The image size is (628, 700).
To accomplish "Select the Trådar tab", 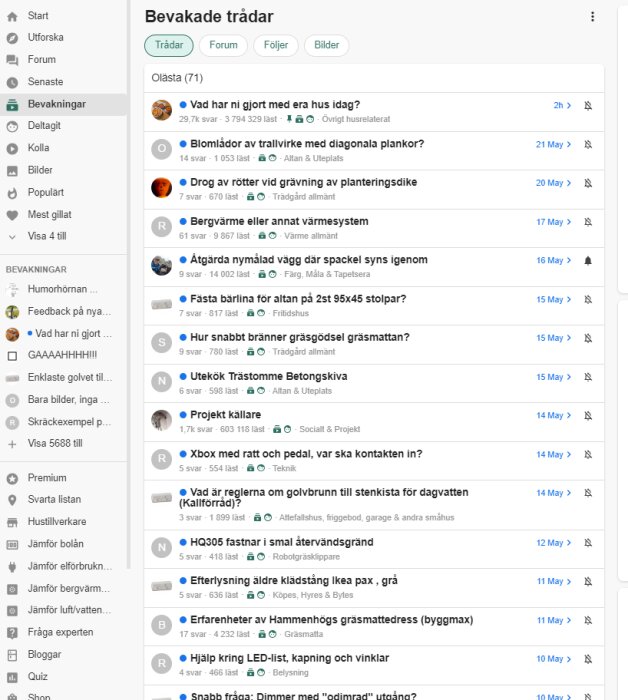I will [169, 45].
